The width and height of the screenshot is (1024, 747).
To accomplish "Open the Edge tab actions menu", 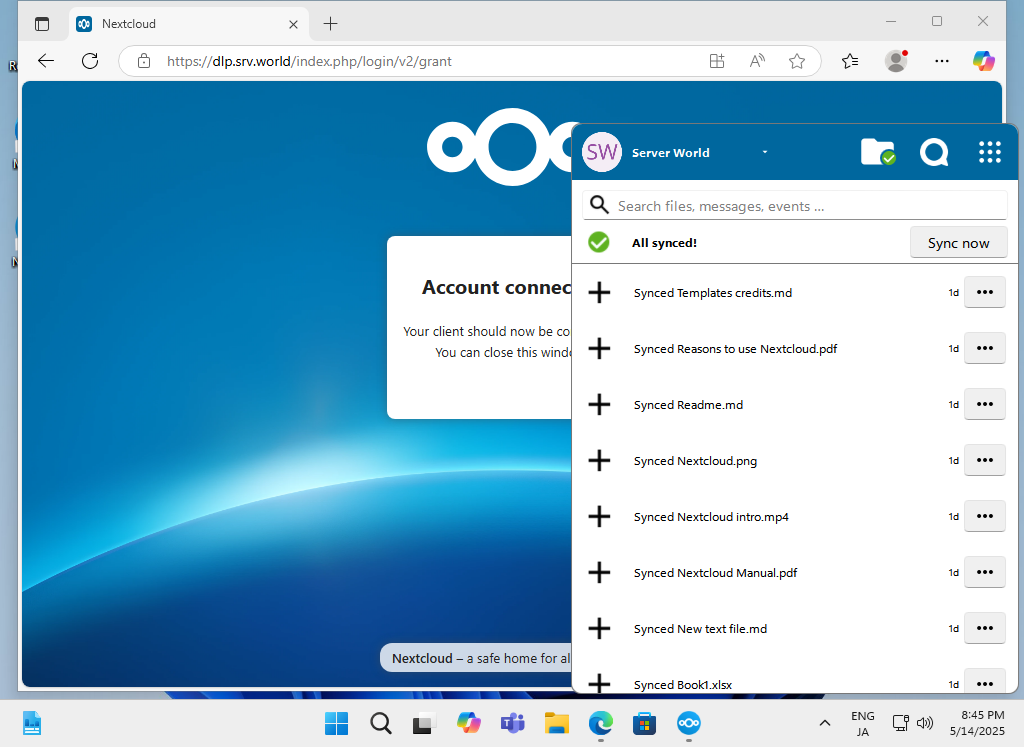I will coord(42,24).
